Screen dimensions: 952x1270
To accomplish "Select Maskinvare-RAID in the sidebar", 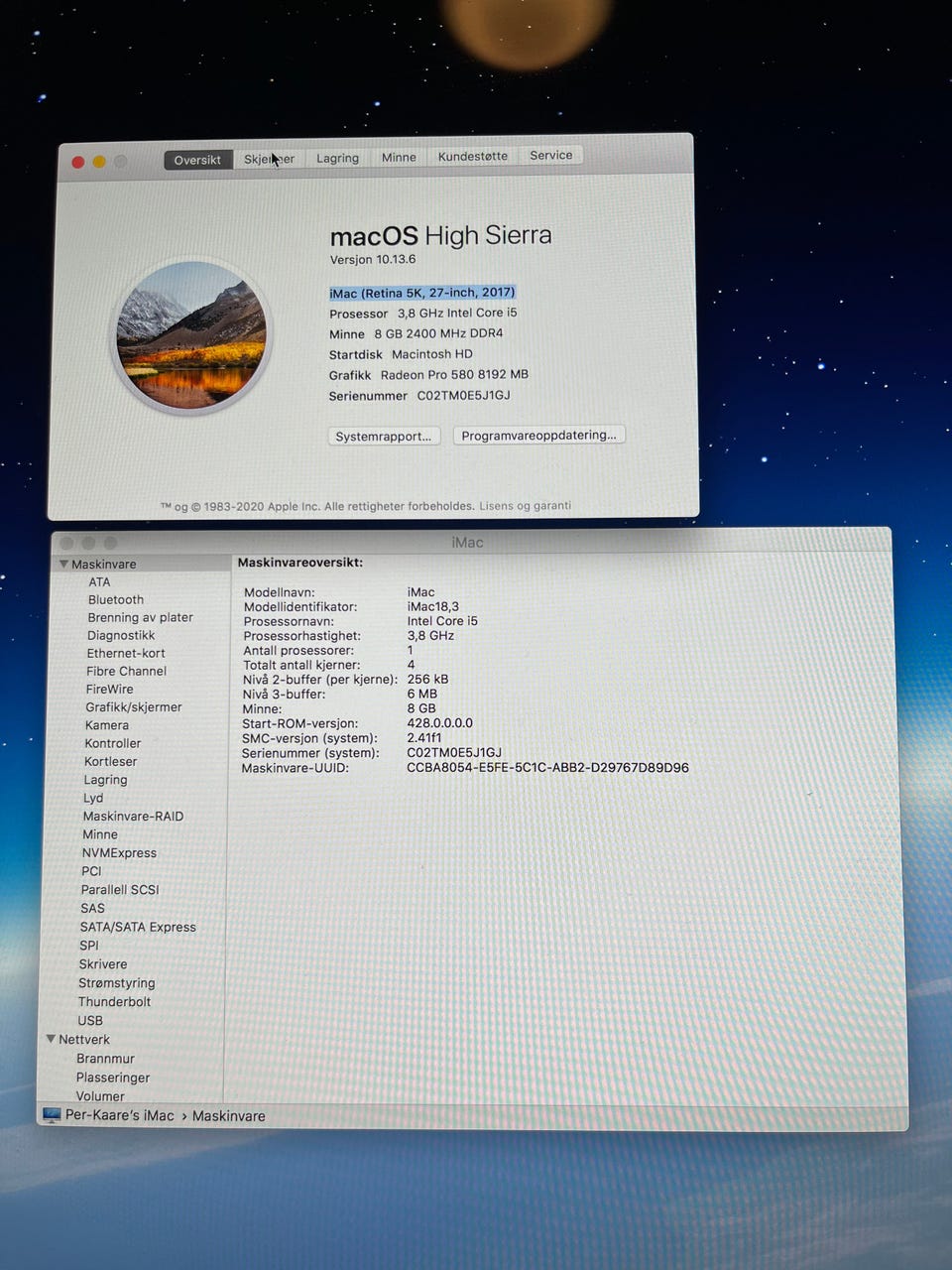I will (x=133, y=816).
